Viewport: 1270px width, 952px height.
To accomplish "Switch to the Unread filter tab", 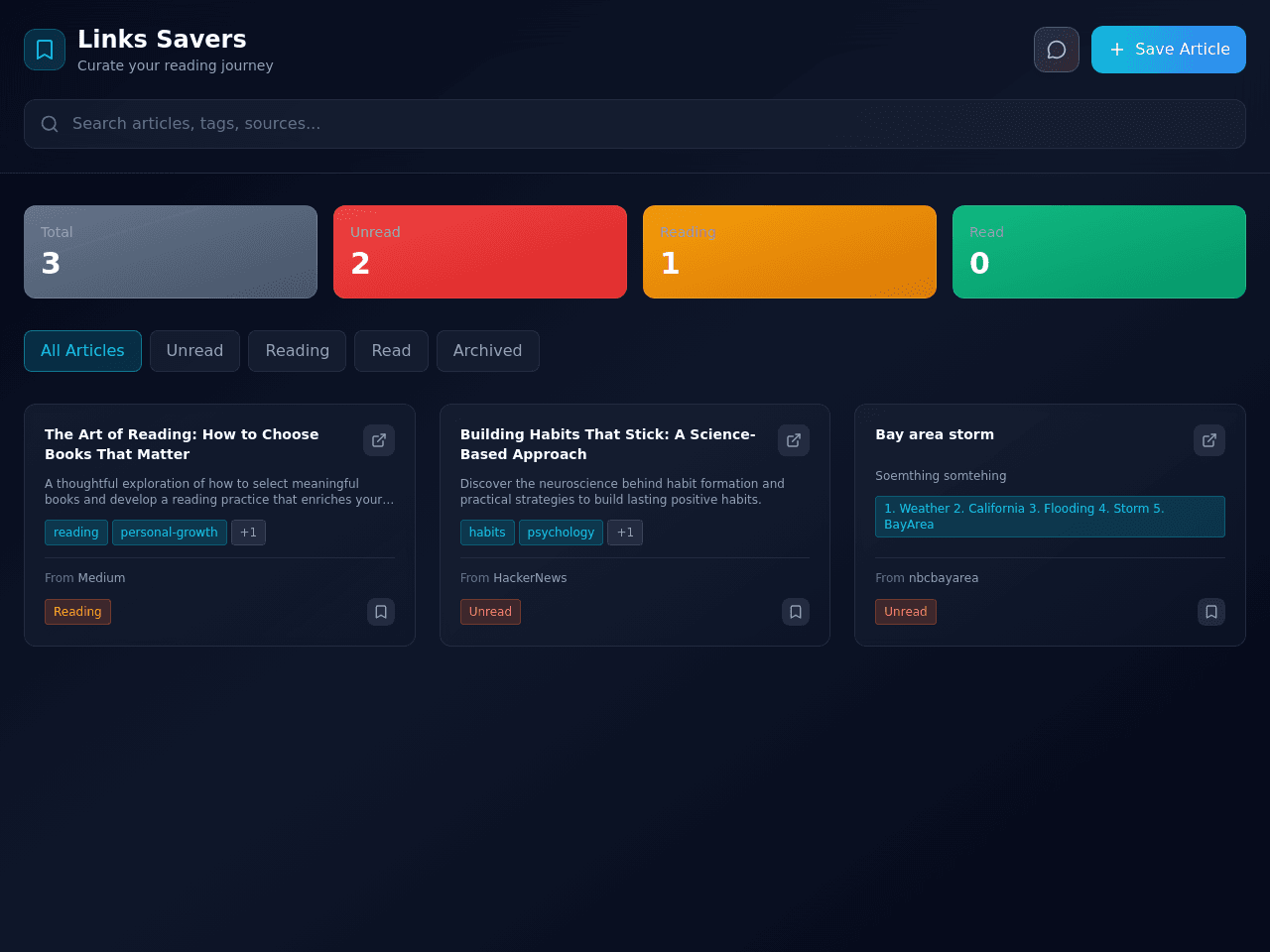I will click(194, 351).
